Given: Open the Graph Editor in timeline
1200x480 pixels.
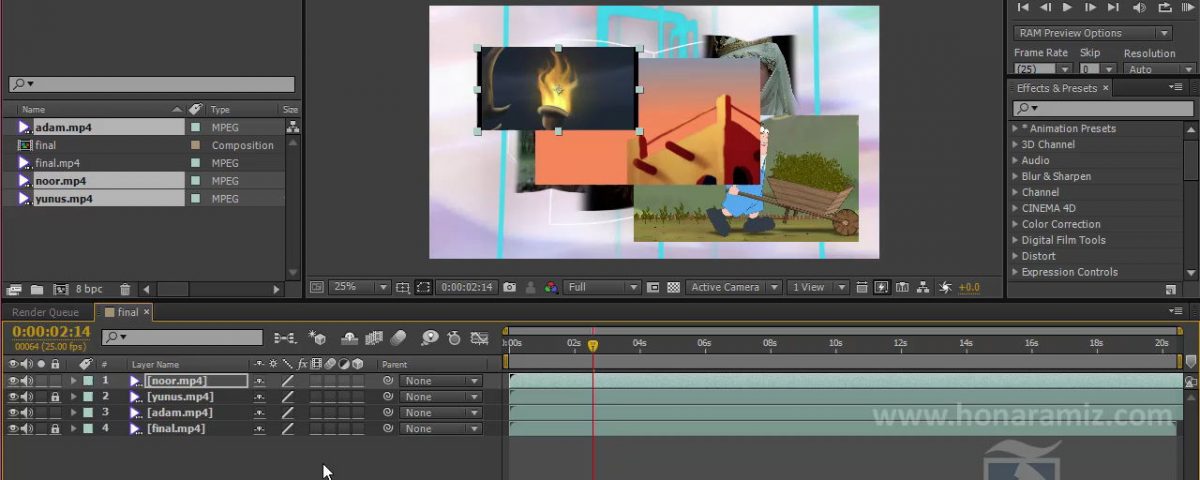Looking at the screenshot, I should [479, 338].
